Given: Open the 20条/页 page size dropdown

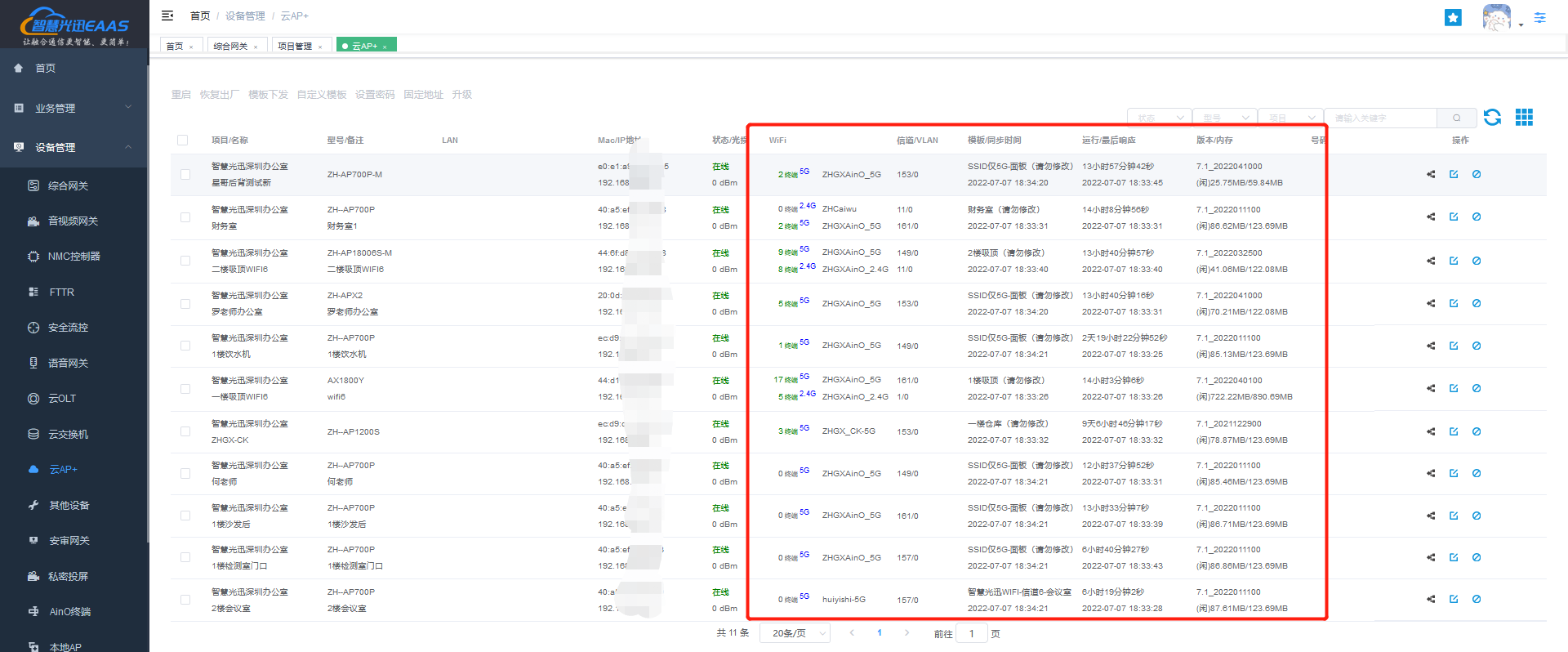Looking at the screenshot, I should (x=795, y=633).
